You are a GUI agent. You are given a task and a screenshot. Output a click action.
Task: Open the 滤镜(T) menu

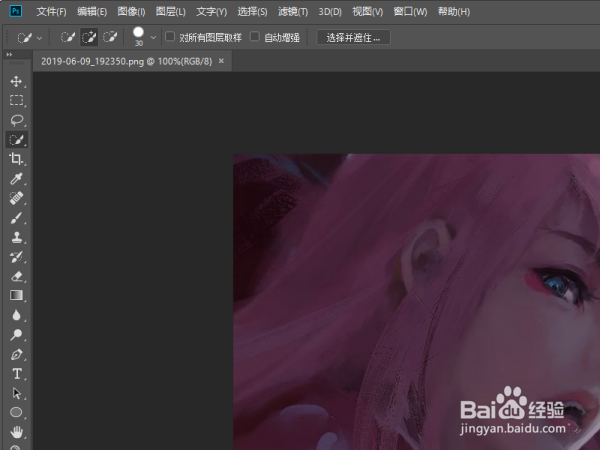(293, 12)
